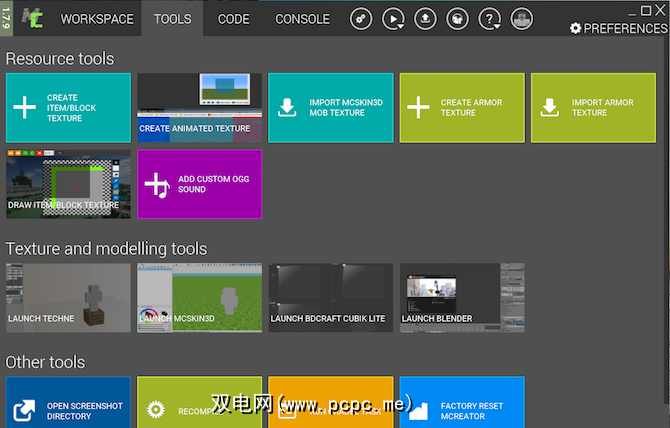
Task: Open Draw Item/Block Texture tool
Action: point(68,184)
